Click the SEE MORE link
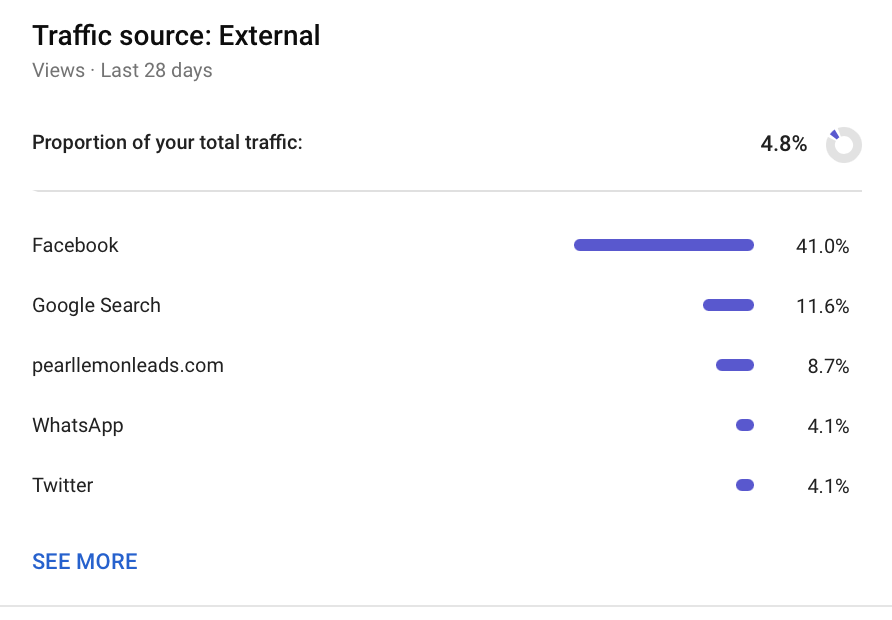The width and height of the screenshot is (892, 620). point(85,561)
